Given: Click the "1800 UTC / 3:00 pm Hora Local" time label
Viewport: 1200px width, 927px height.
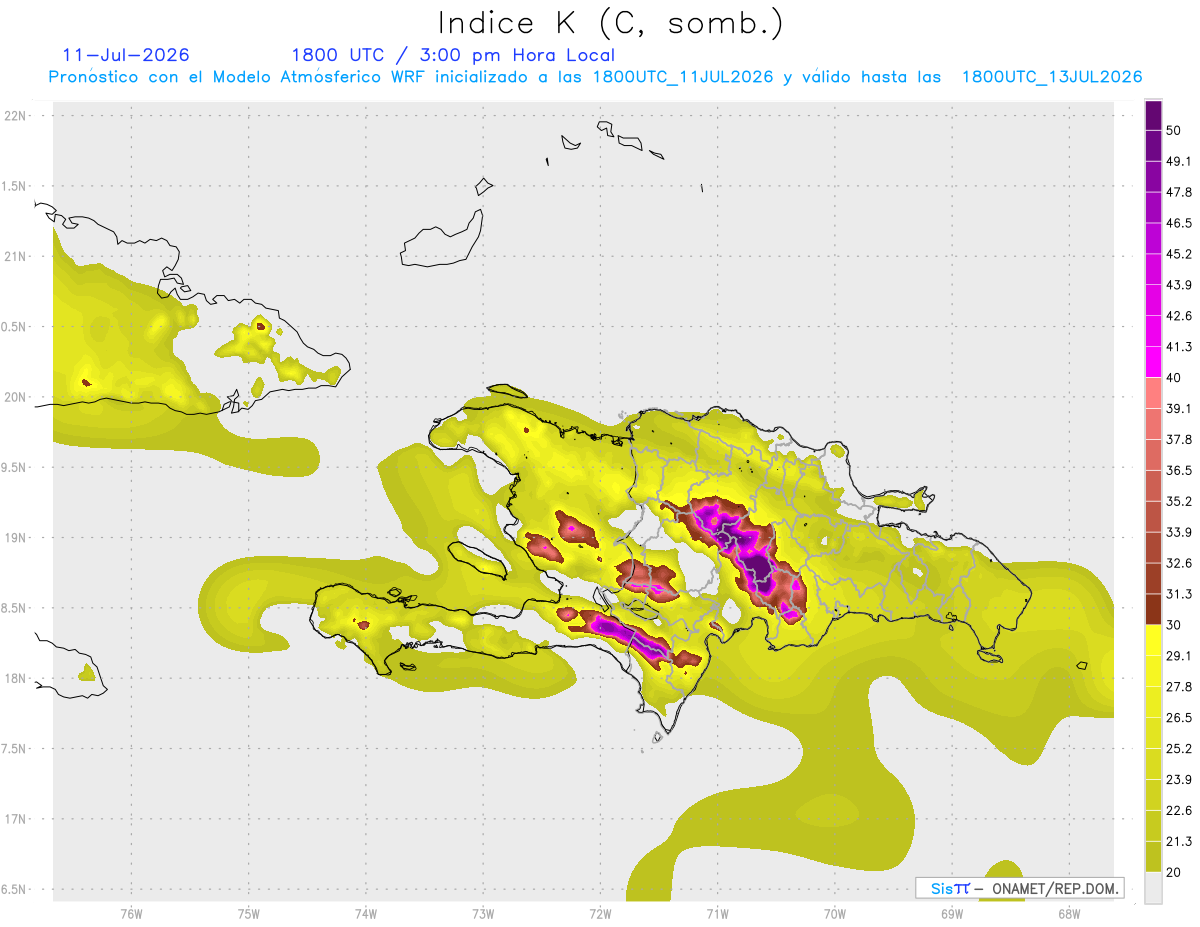Looking at the screenshot, I should pyautogui.click(x=453, y=55).
